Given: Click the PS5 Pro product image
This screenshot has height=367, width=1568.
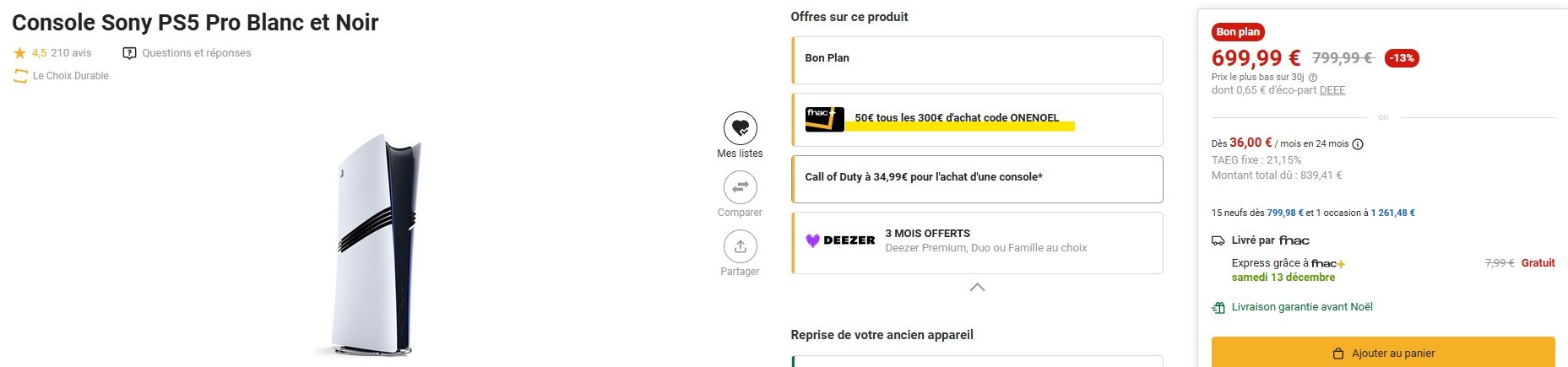Looking at the screenshot, I should [371, 245].
